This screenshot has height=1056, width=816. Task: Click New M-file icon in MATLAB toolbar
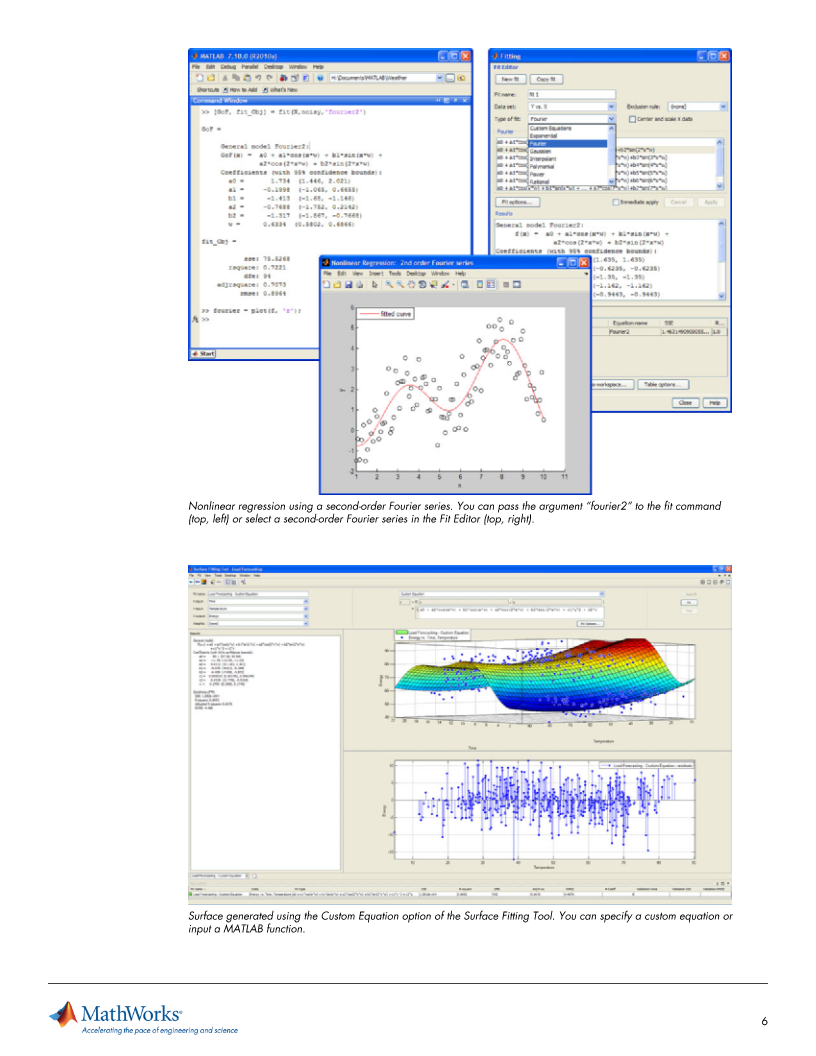point(199,78)
